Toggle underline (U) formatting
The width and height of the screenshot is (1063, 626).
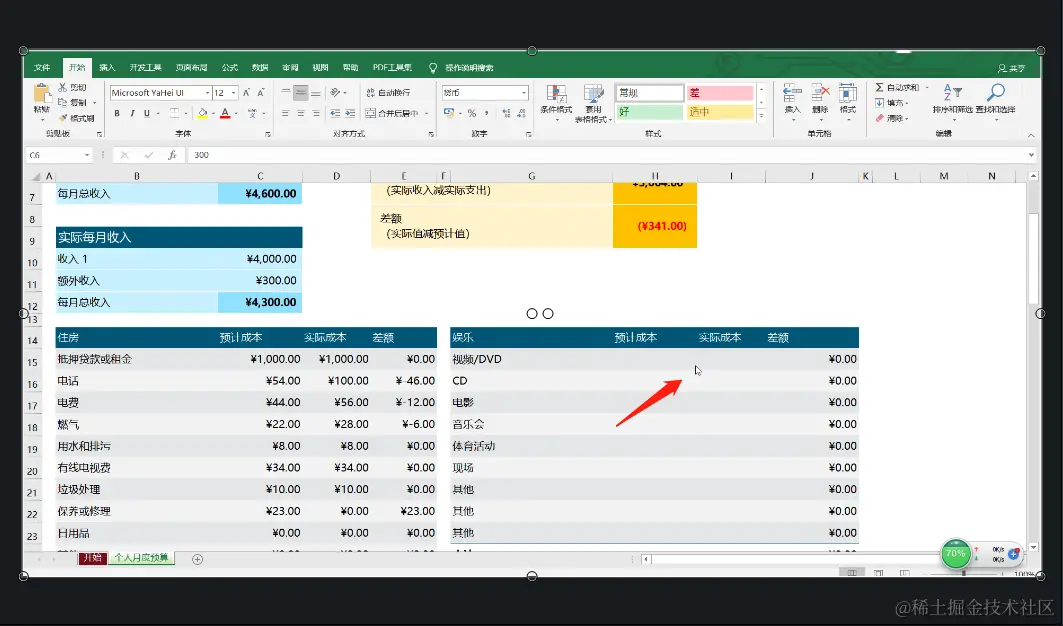click(x=146, y=113)
